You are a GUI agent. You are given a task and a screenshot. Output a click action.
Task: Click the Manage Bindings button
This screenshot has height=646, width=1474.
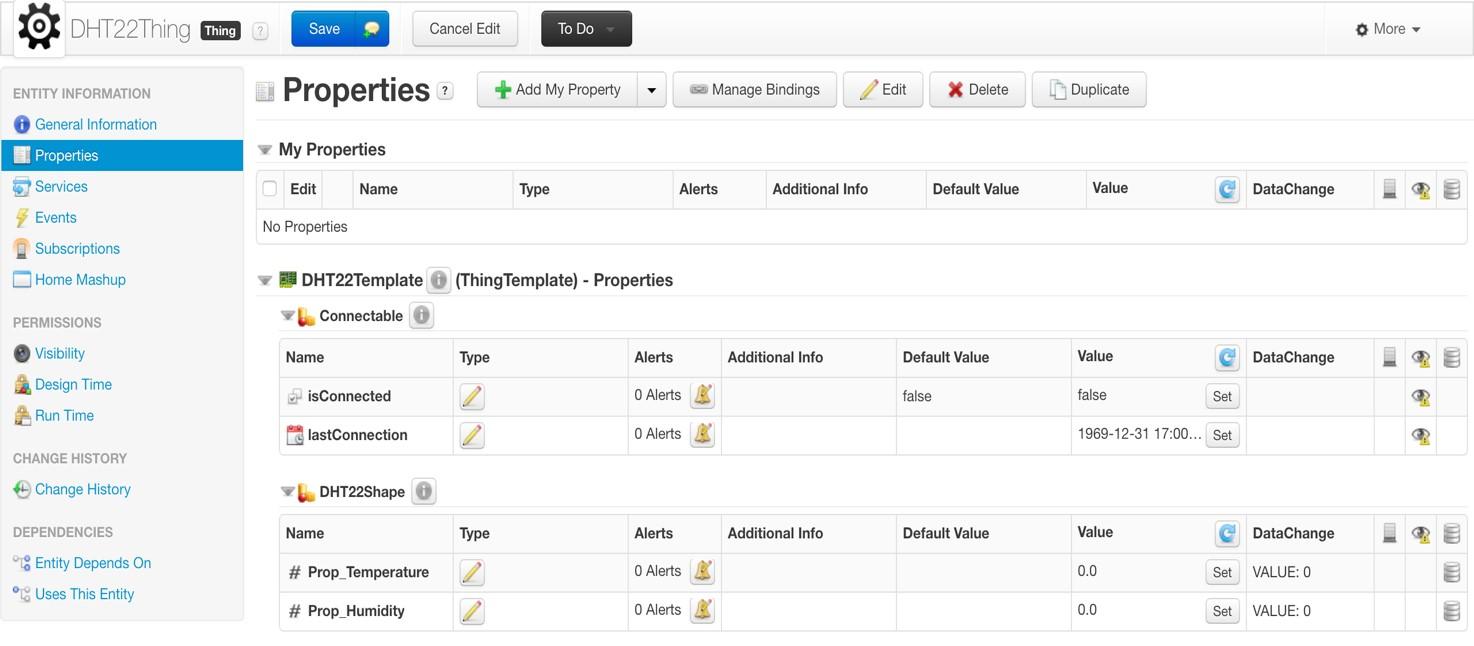(x=755, y=90)
